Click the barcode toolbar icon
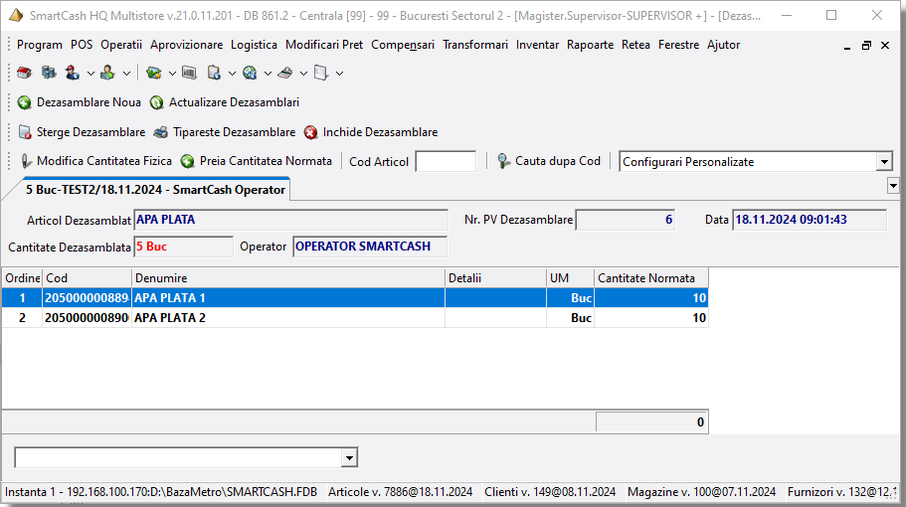 point(189,73)
